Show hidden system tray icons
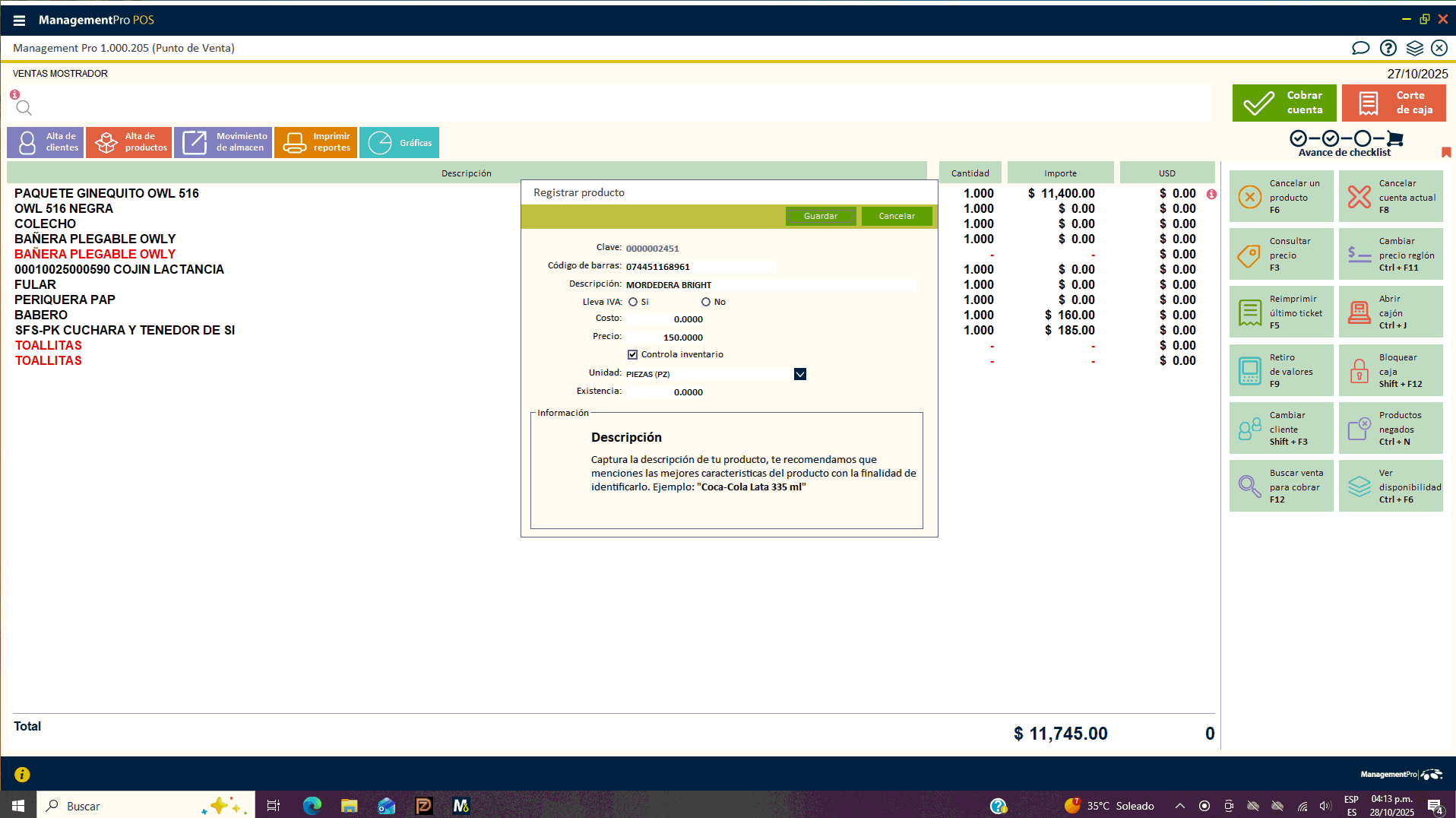This screenshot has height=818, width=1456. coord(1179,806)
